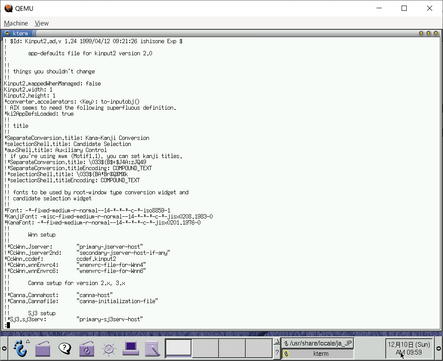Viewport: 443px width, 361px height.
Task: Click the '*Font:' fixed-medium iso8859-1 line
Action: click(87, 211)
